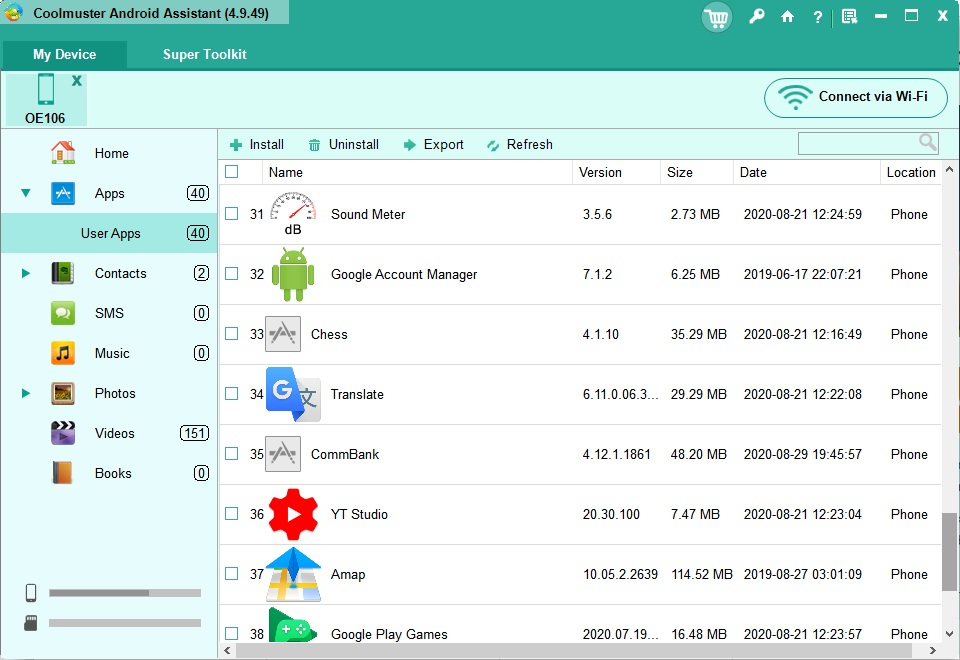
Task: Open the shopping cart purchase icon
Action: [x=716, y=17]
